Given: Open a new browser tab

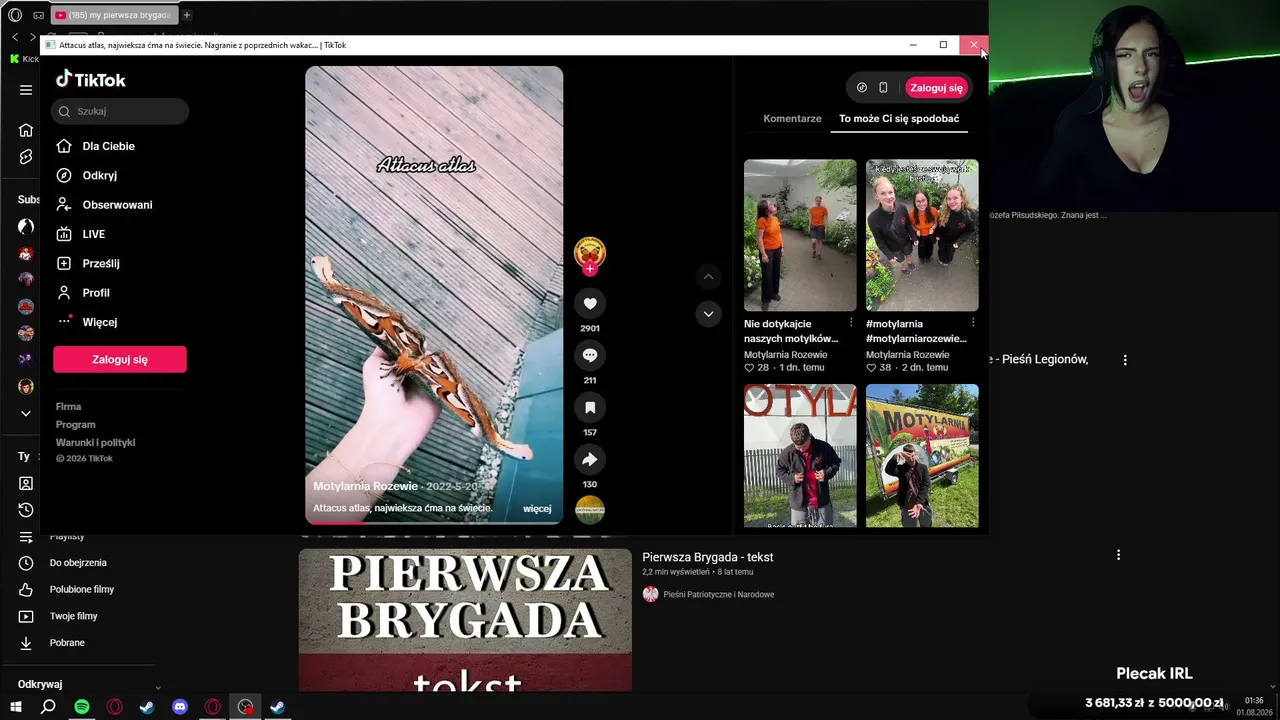Looking at the screenshot, I should pyautogui.click(x=187, y=15).
